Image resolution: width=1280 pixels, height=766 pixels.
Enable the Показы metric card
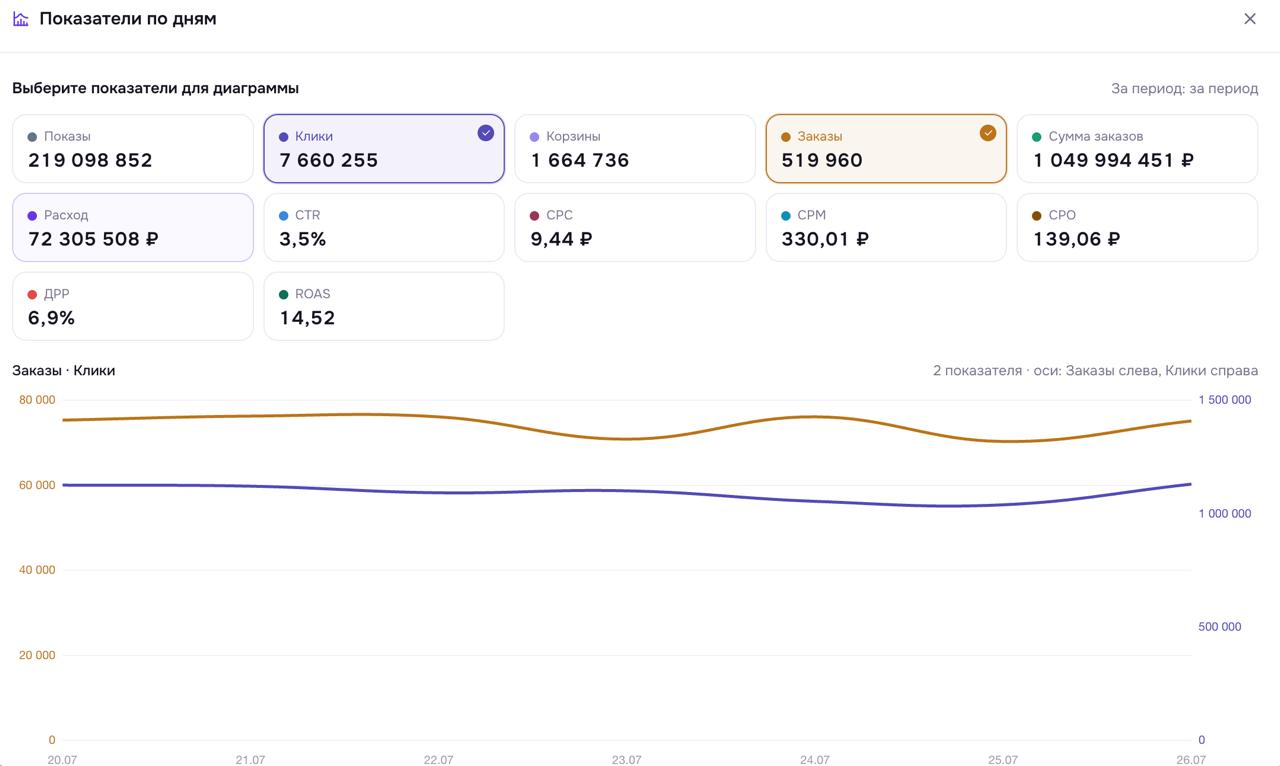click(x=133, y=149)
